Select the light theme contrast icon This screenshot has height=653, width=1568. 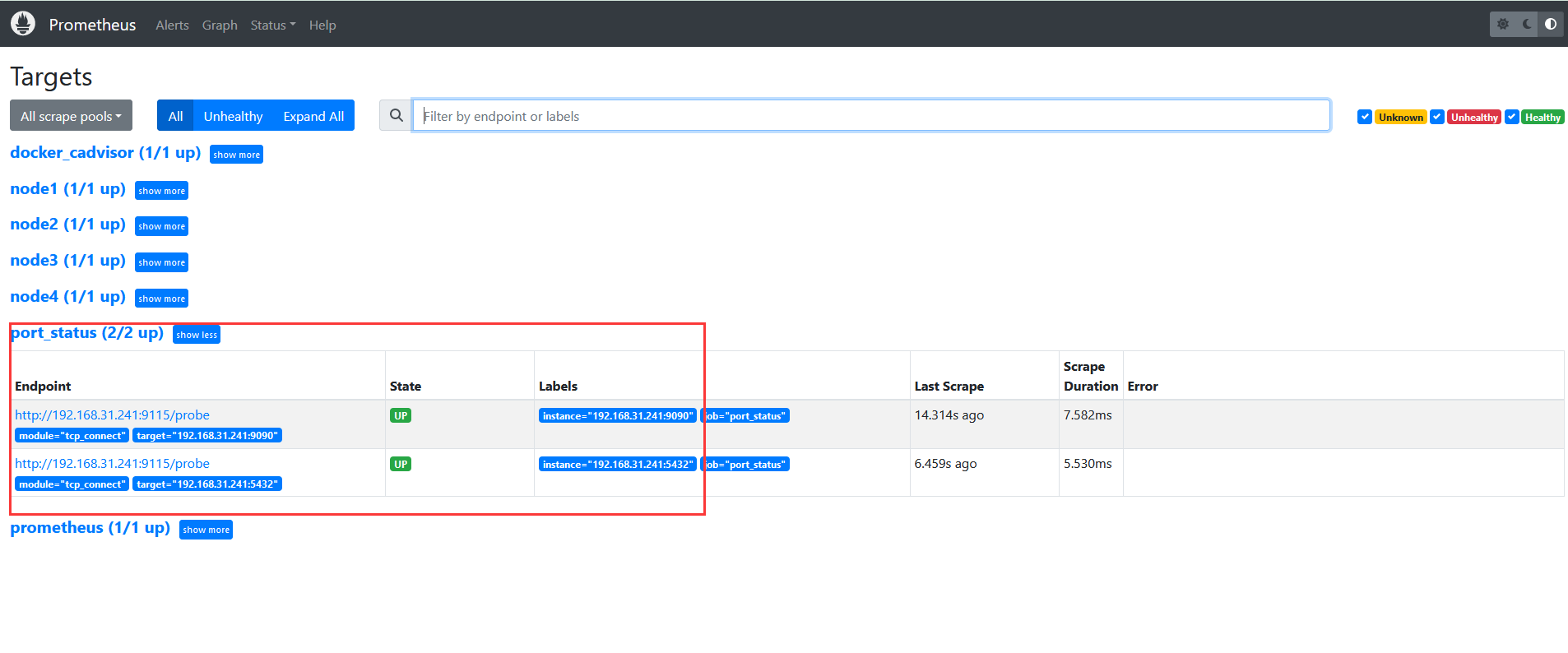[1551, 24]
